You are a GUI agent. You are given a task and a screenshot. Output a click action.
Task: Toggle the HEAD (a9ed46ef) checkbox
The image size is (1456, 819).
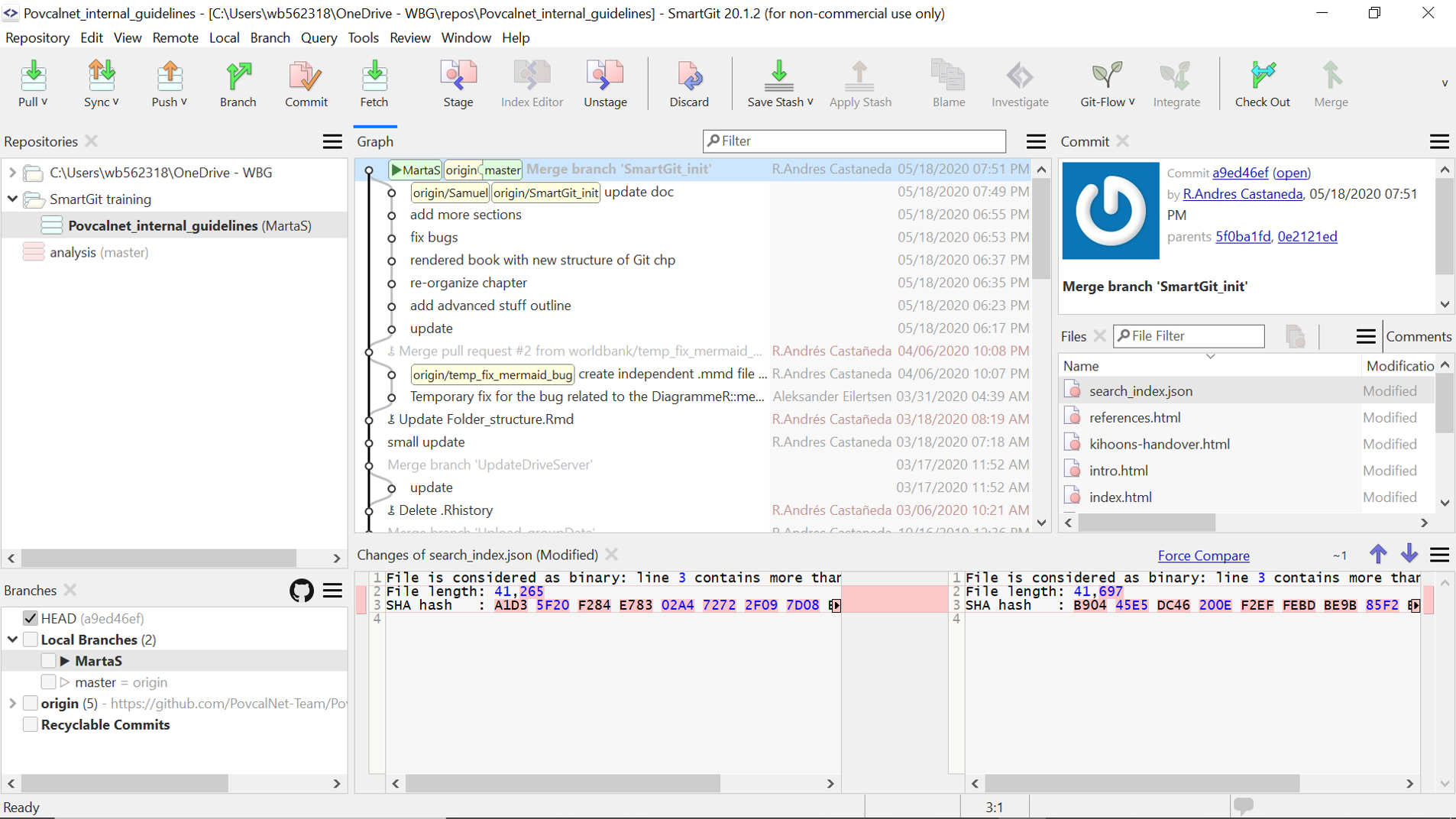pos(31,618)
